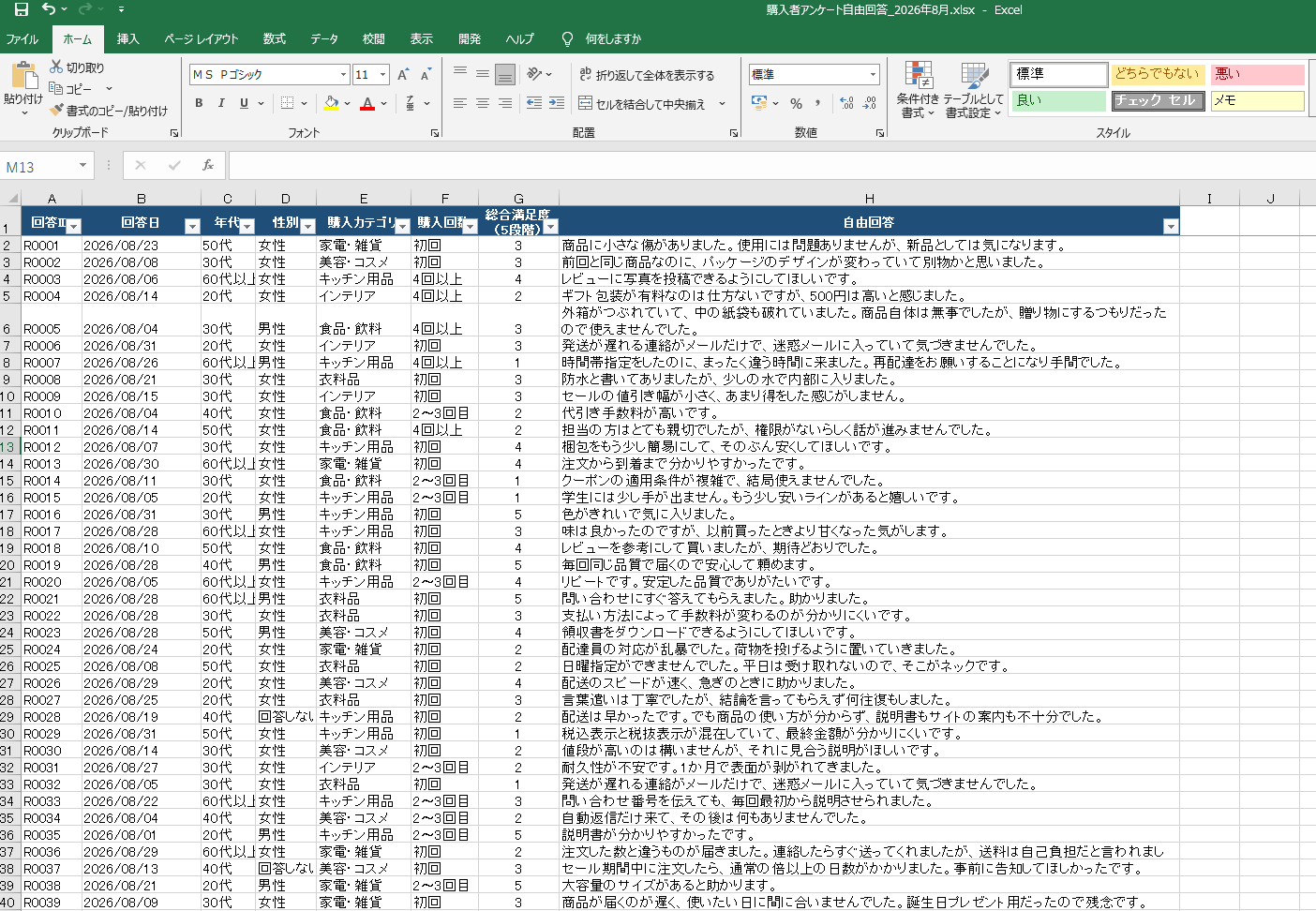
Task: Click the save floppy disk icon
Action: (21, 9)
